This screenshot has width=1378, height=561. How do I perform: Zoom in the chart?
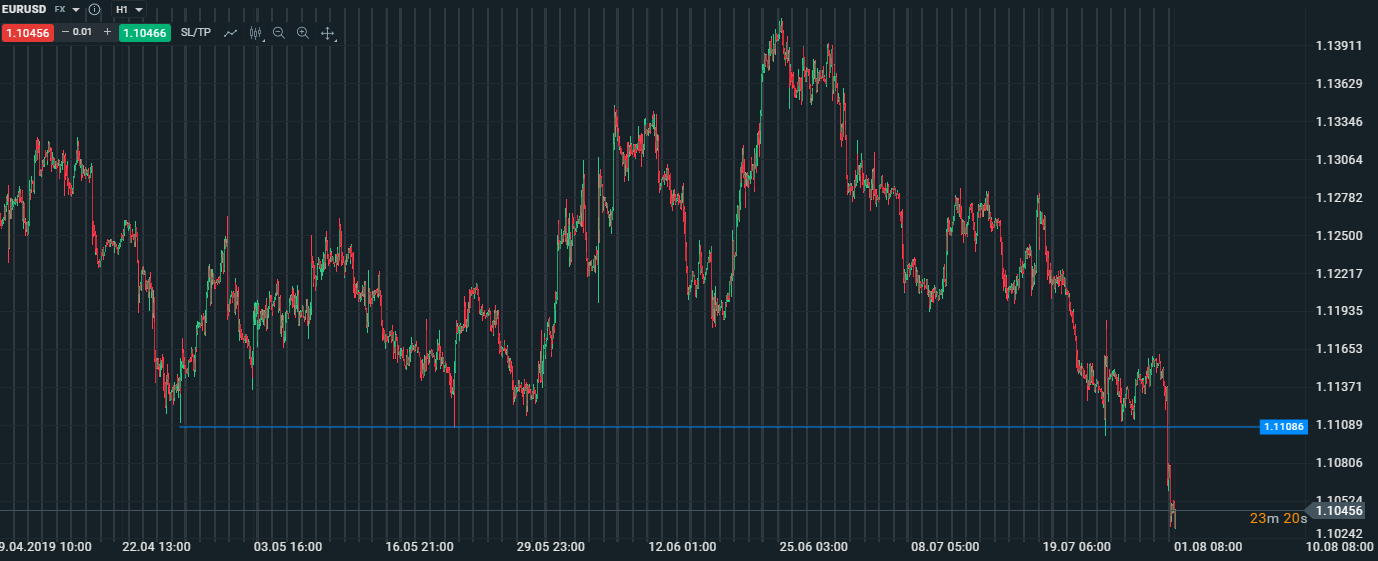tap(303, 33)
